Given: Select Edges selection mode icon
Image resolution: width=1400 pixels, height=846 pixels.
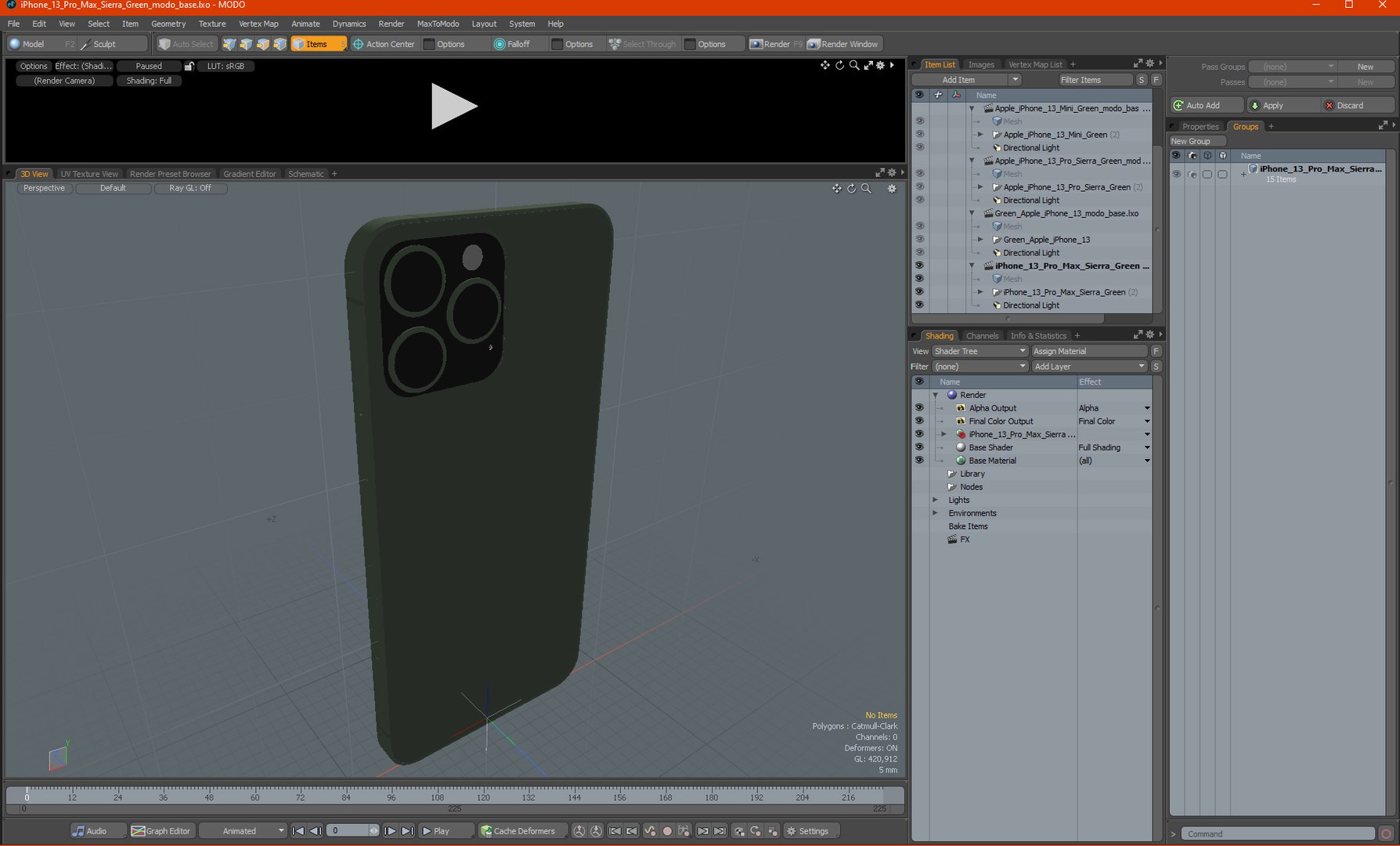Looking at the screenshot, I should coord(246,44).
